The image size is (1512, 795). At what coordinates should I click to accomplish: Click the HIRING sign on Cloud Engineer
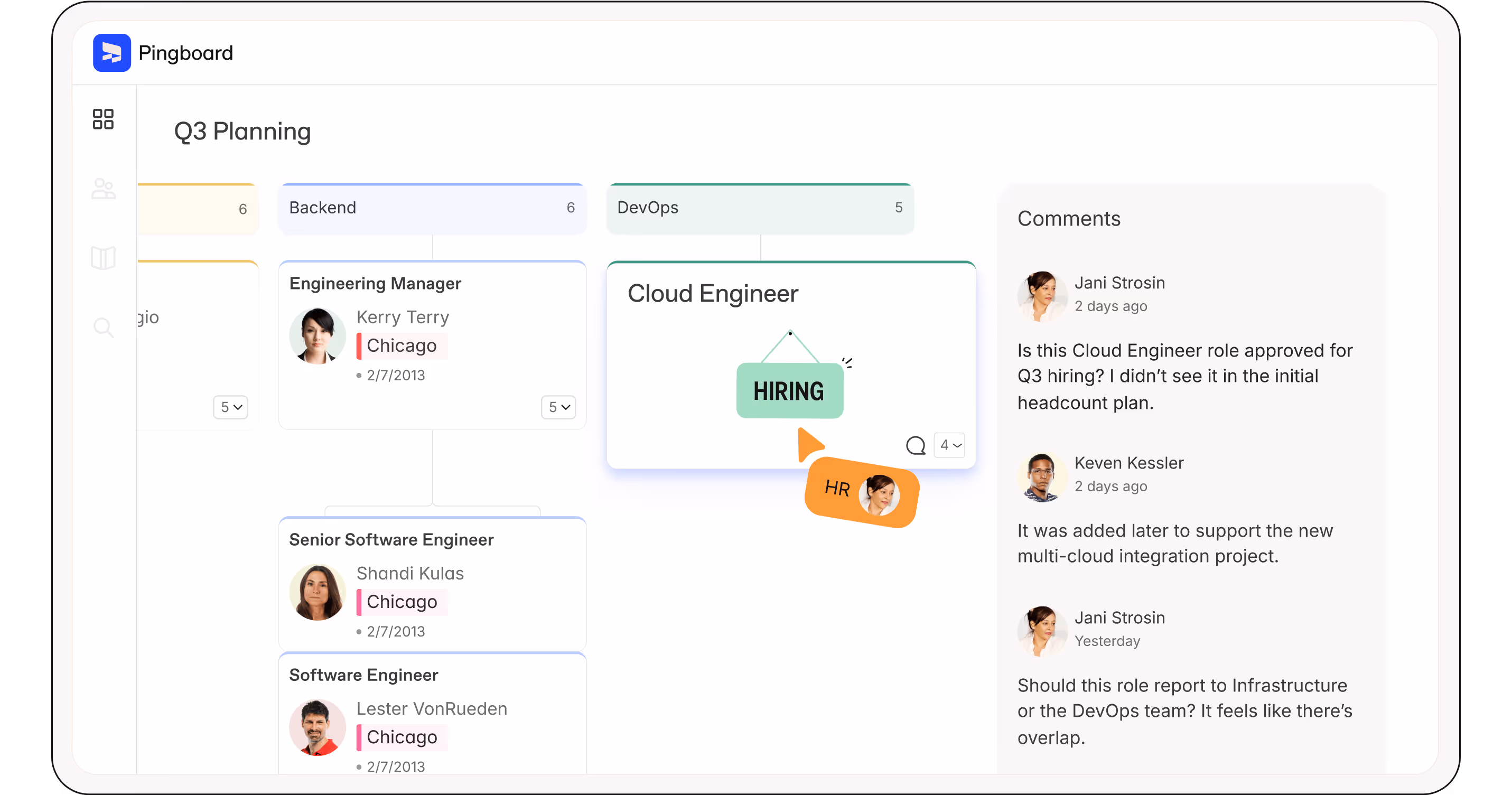[789, 391]
